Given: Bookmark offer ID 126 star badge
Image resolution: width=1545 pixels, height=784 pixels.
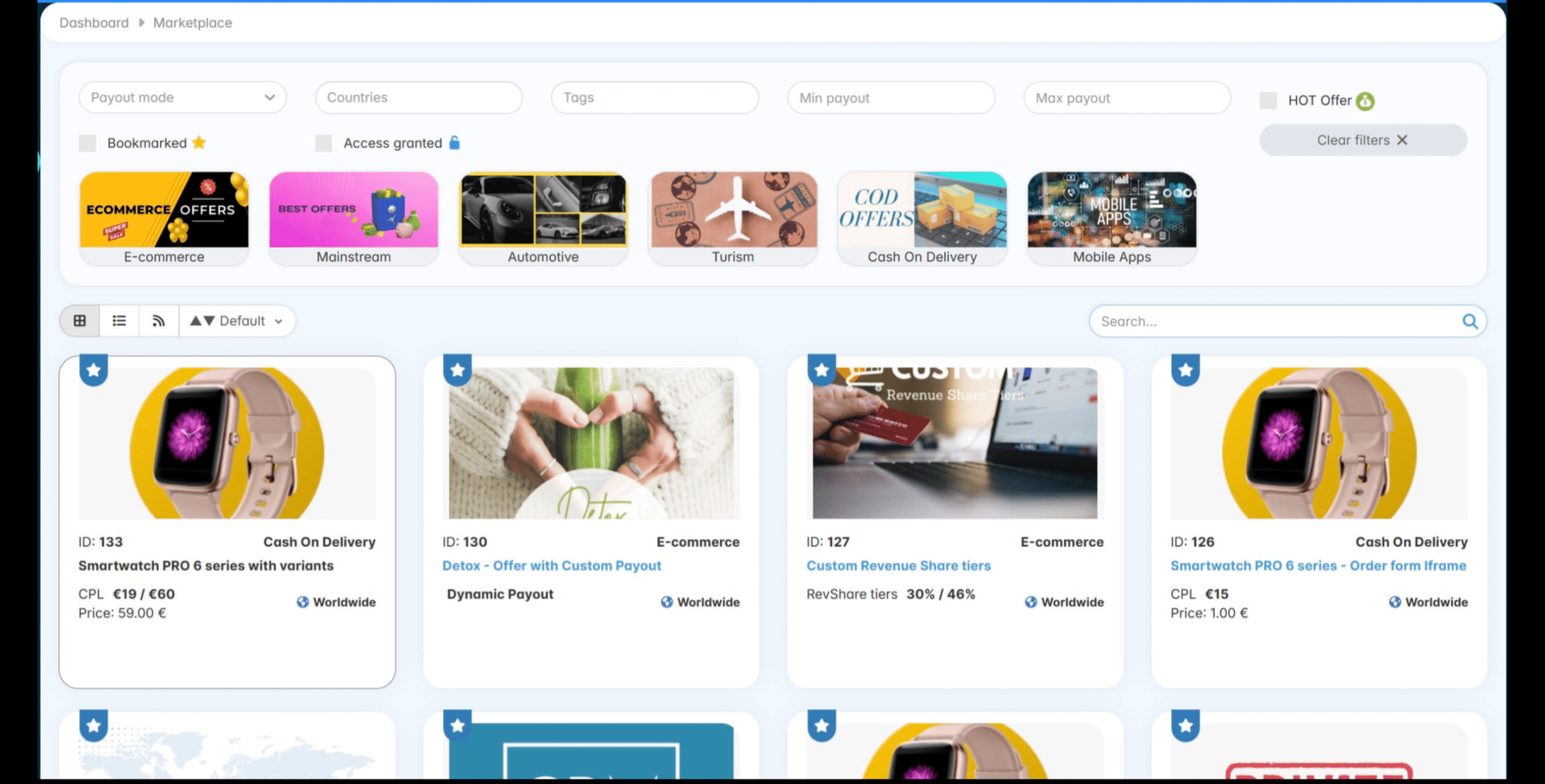Looking at the screenshot, I should (1186, 370).
